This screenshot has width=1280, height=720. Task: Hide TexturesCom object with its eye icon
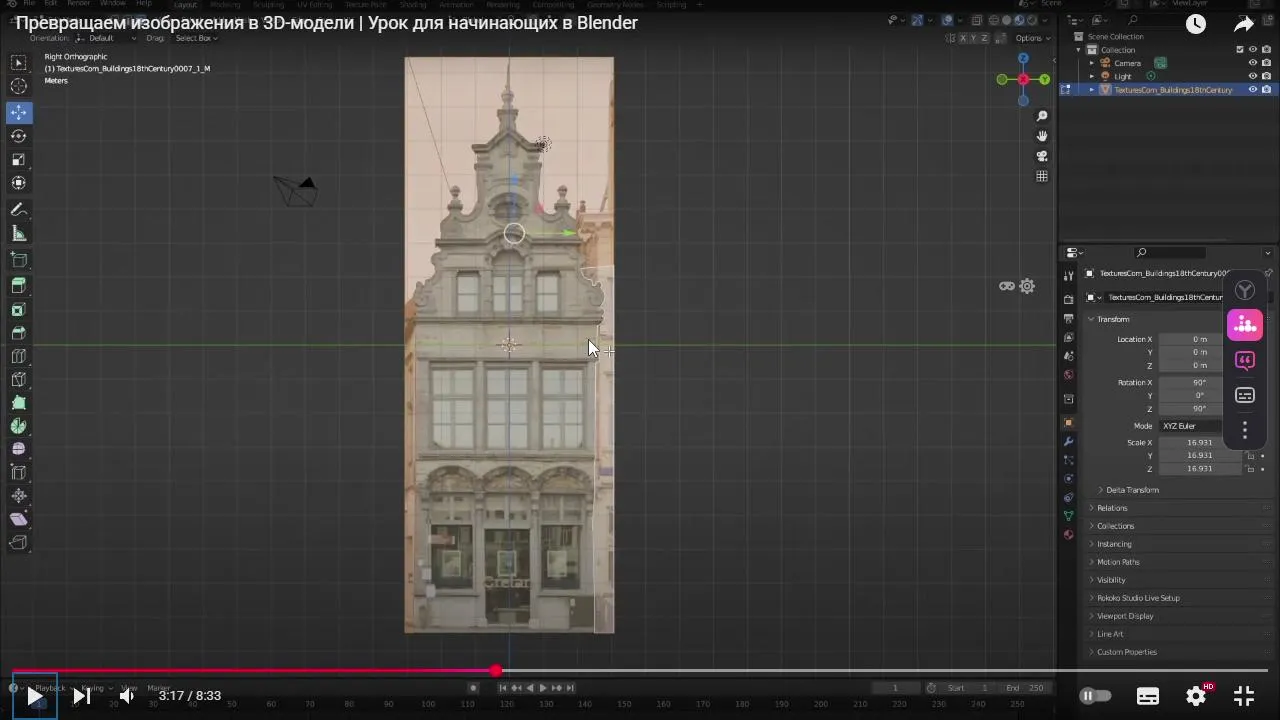coord(1253,90)
